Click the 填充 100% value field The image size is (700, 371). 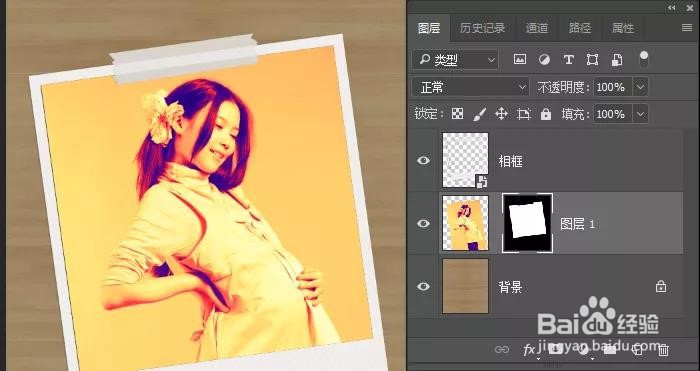click(x=613, y=114)
